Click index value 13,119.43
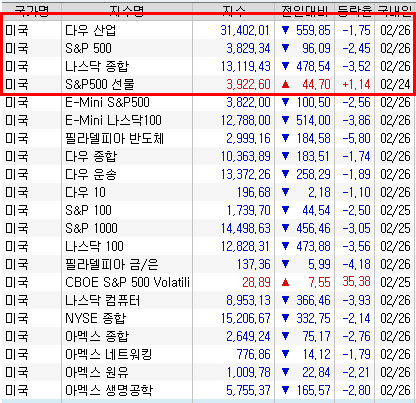Screen dimensions: 416x403 (x=246, y=66)
